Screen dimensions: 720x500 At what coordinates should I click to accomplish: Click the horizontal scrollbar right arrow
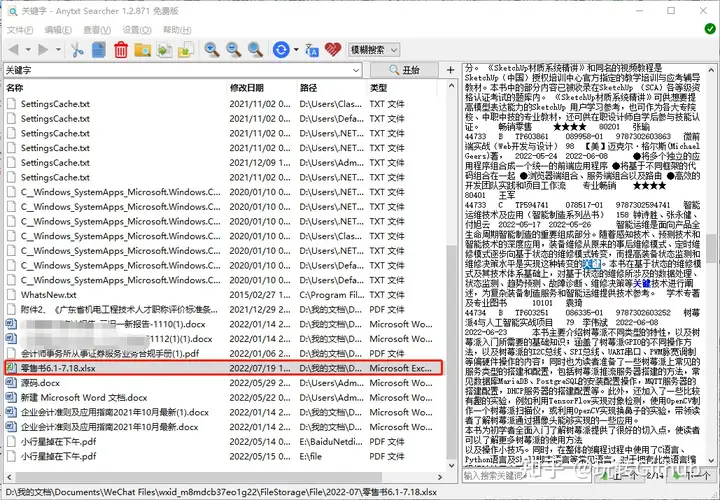click(440, 477)
